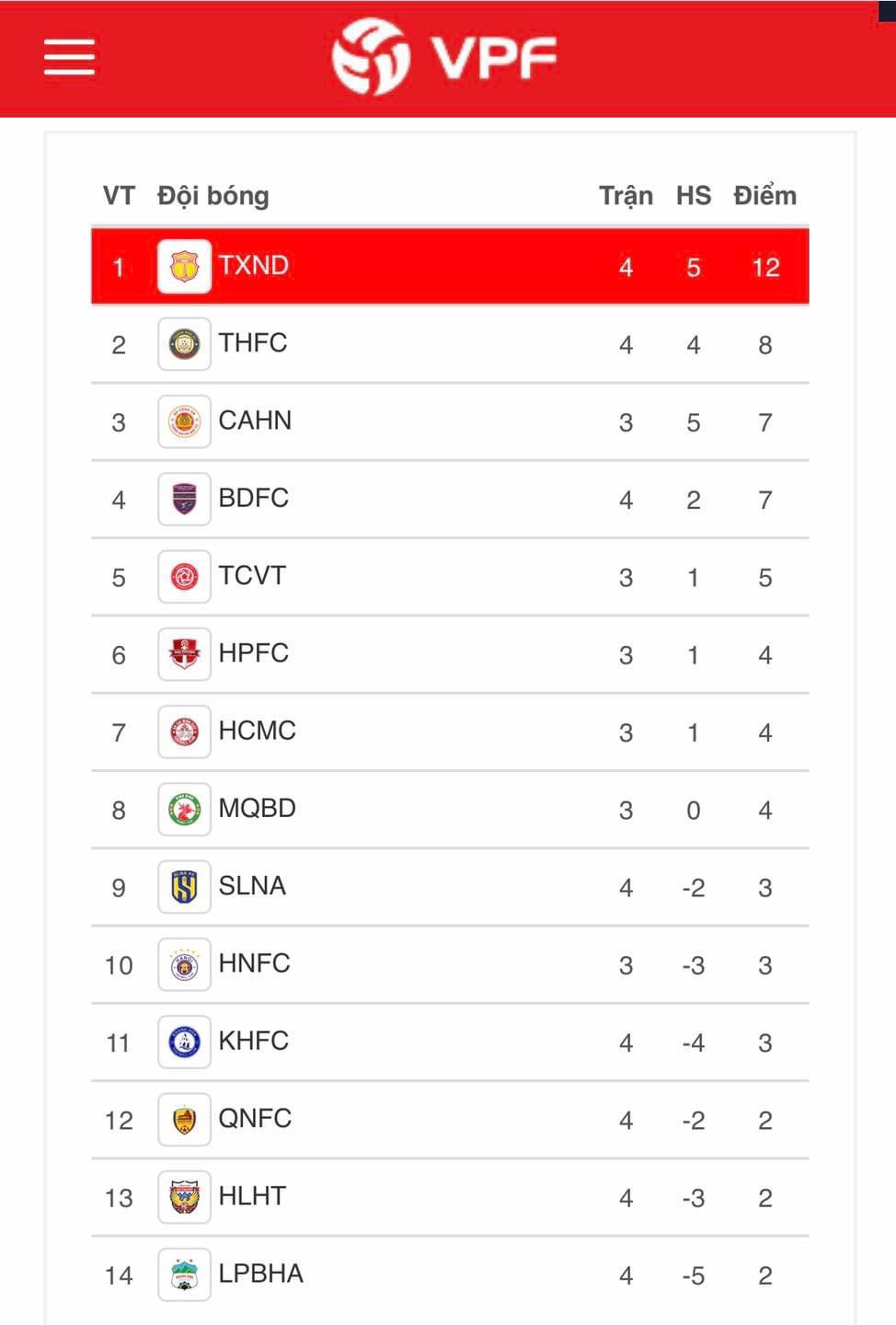The height and width of the screenshot is (1325, 896).
Task: Open the HPFC team name link
Action: 253,653
